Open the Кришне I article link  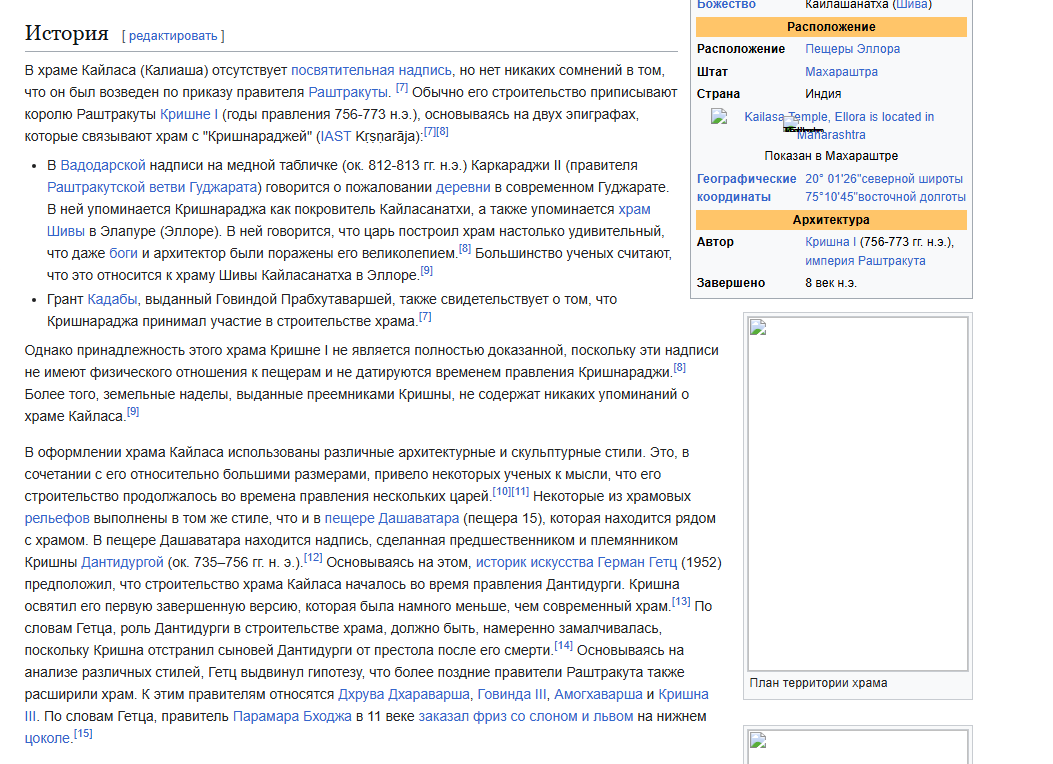click(189, 115)
